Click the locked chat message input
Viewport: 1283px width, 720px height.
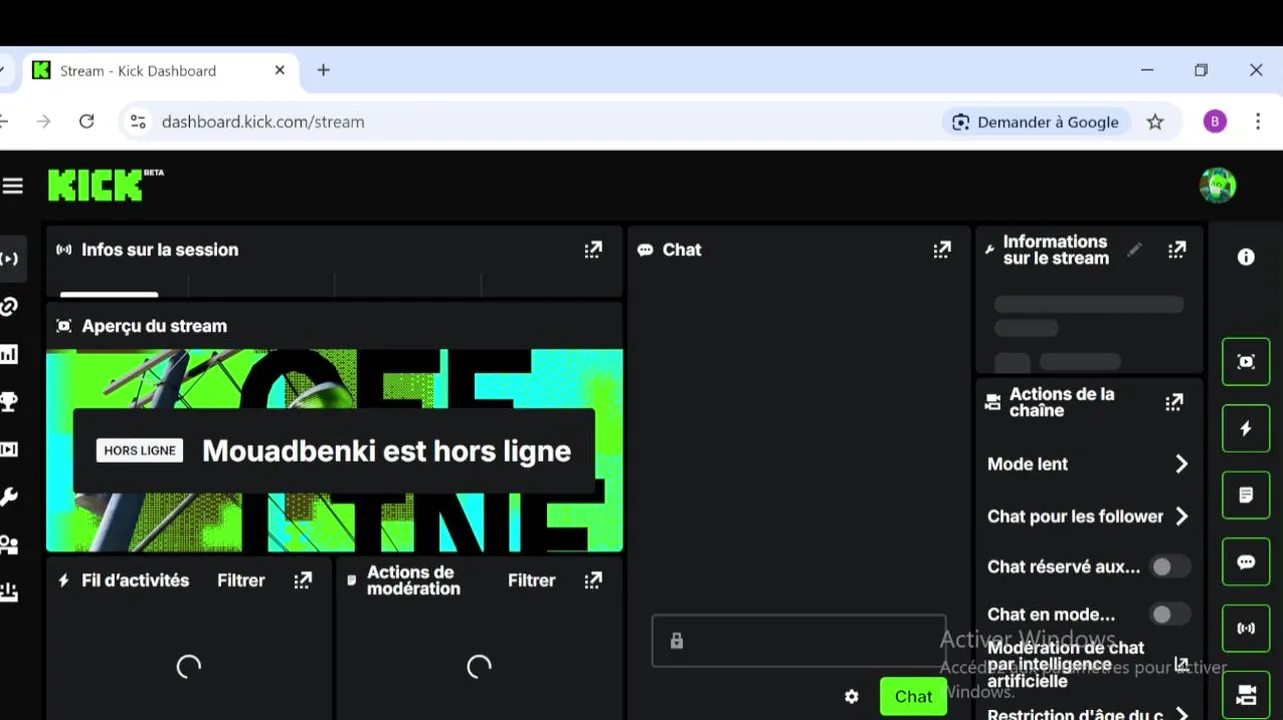(x=799, y=641)
